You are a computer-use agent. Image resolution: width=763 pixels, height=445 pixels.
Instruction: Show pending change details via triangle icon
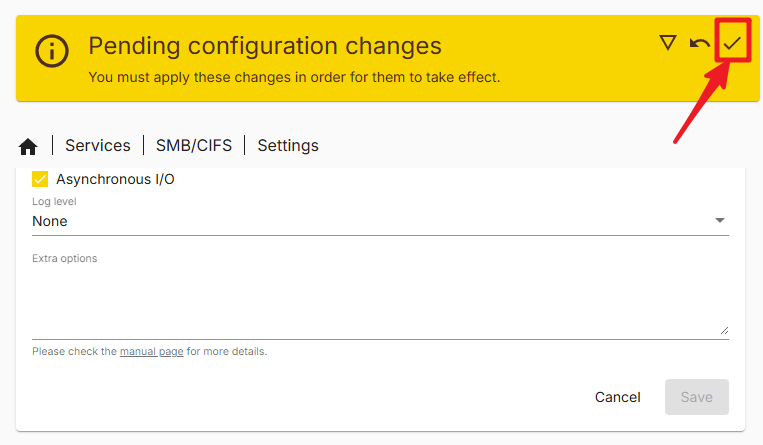point(668,43)
